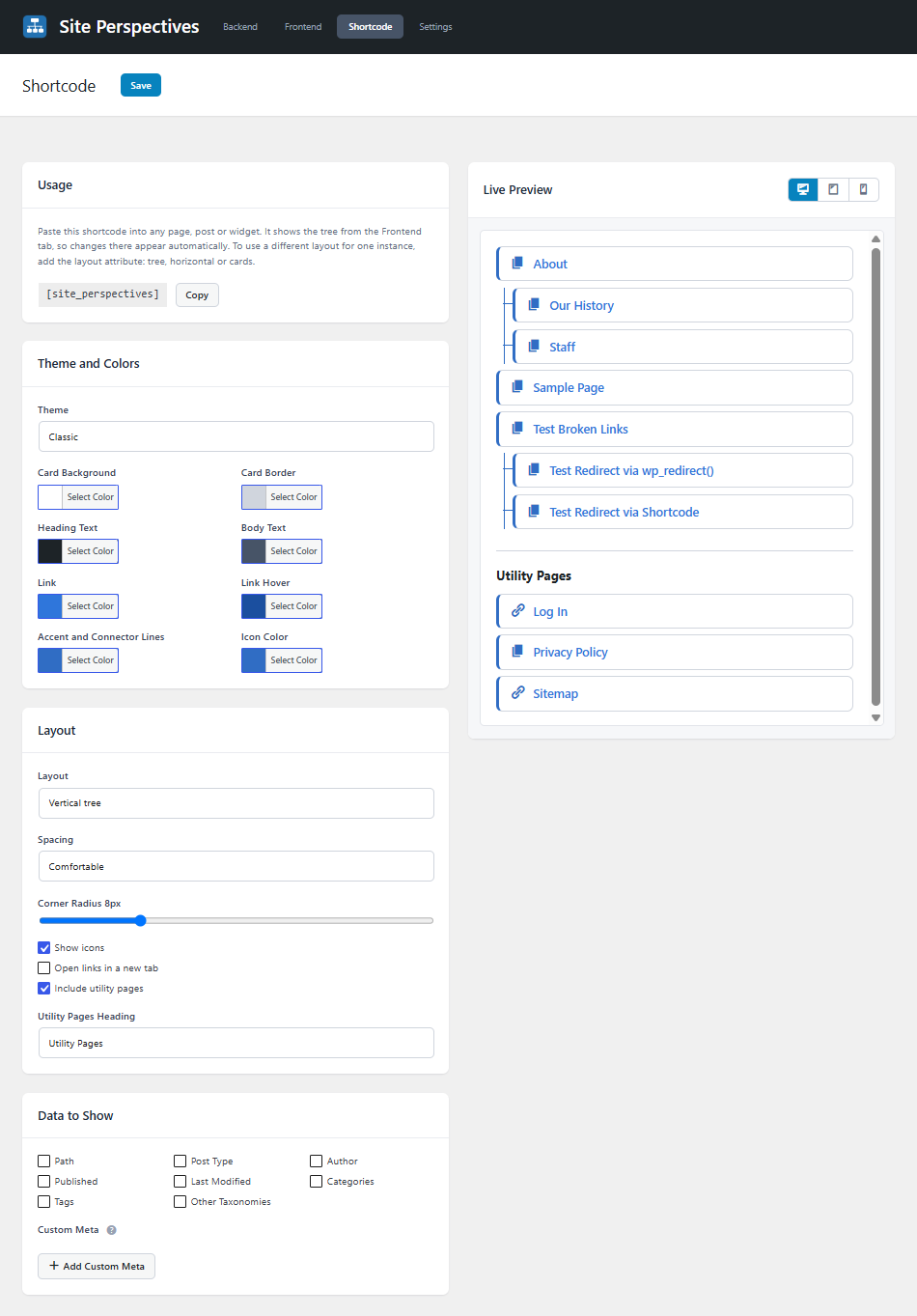Select Icon Color swatch
The image size is (917, 1316).
point(282,660)
